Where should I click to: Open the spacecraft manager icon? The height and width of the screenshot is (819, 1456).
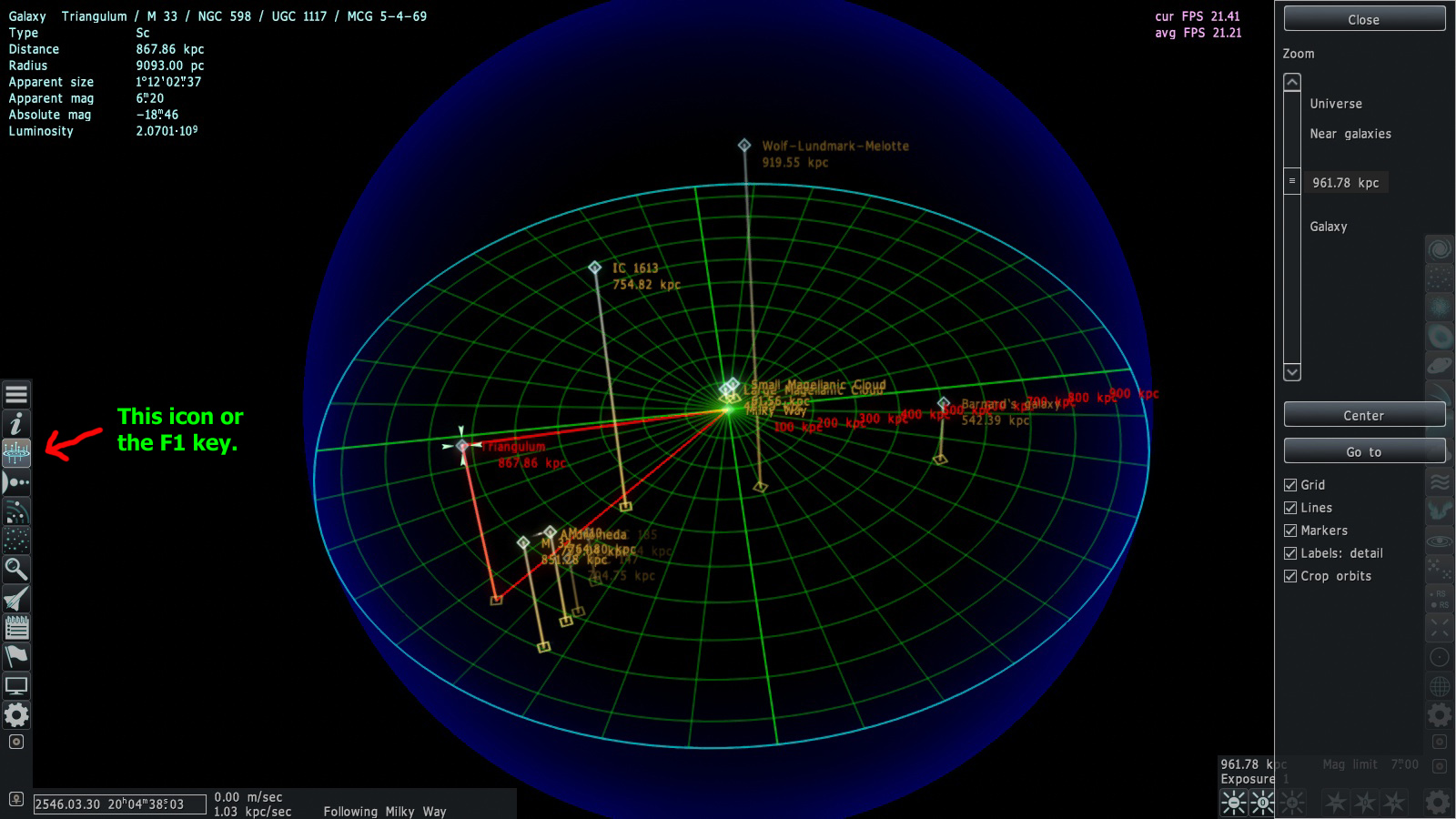pyautogui.click(x=16, y=599)
